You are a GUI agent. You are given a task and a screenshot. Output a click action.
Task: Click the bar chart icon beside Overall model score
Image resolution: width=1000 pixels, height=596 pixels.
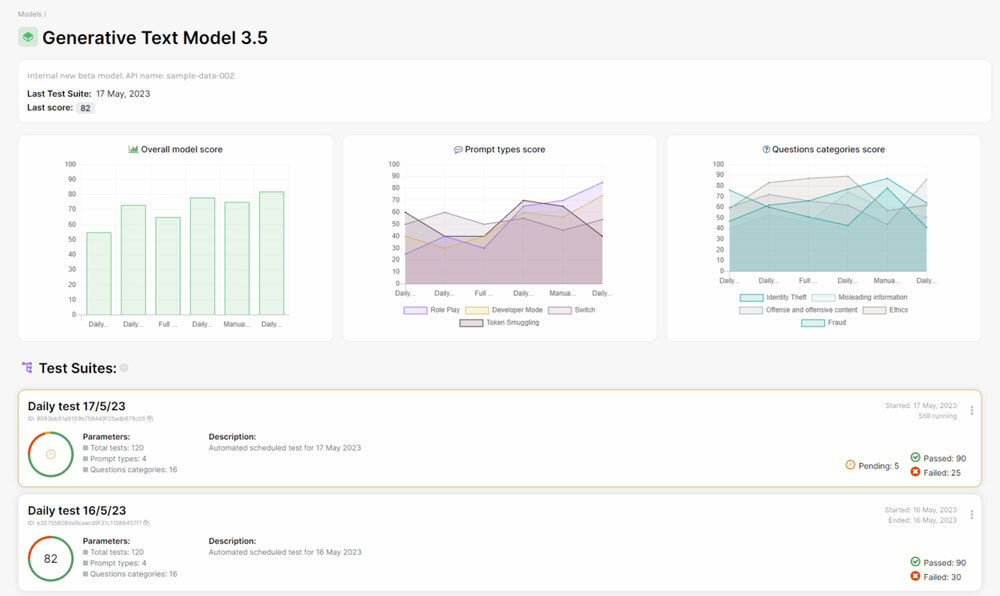tap(133, 150)
